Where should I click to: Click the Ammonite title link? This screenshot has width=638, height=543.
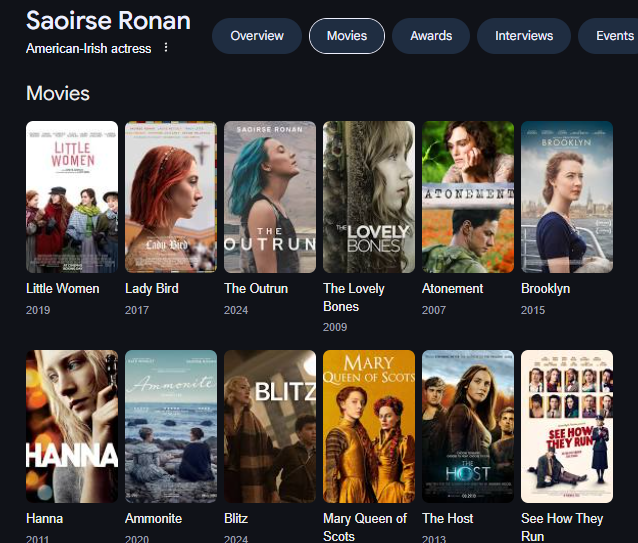point(153,518)
